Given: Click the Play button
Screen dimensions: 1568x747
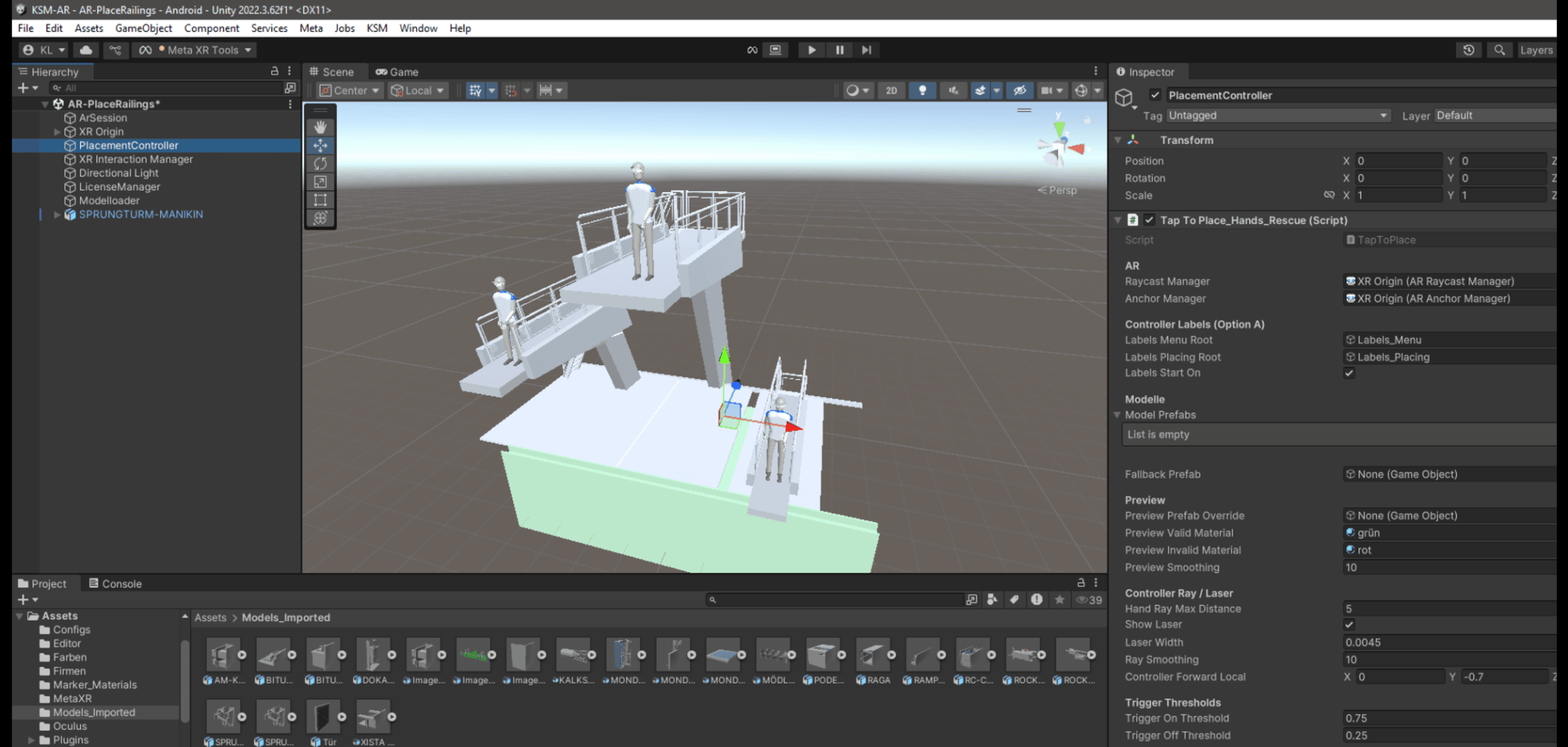Looking at the screenshot, I should [x=811, y=50].
